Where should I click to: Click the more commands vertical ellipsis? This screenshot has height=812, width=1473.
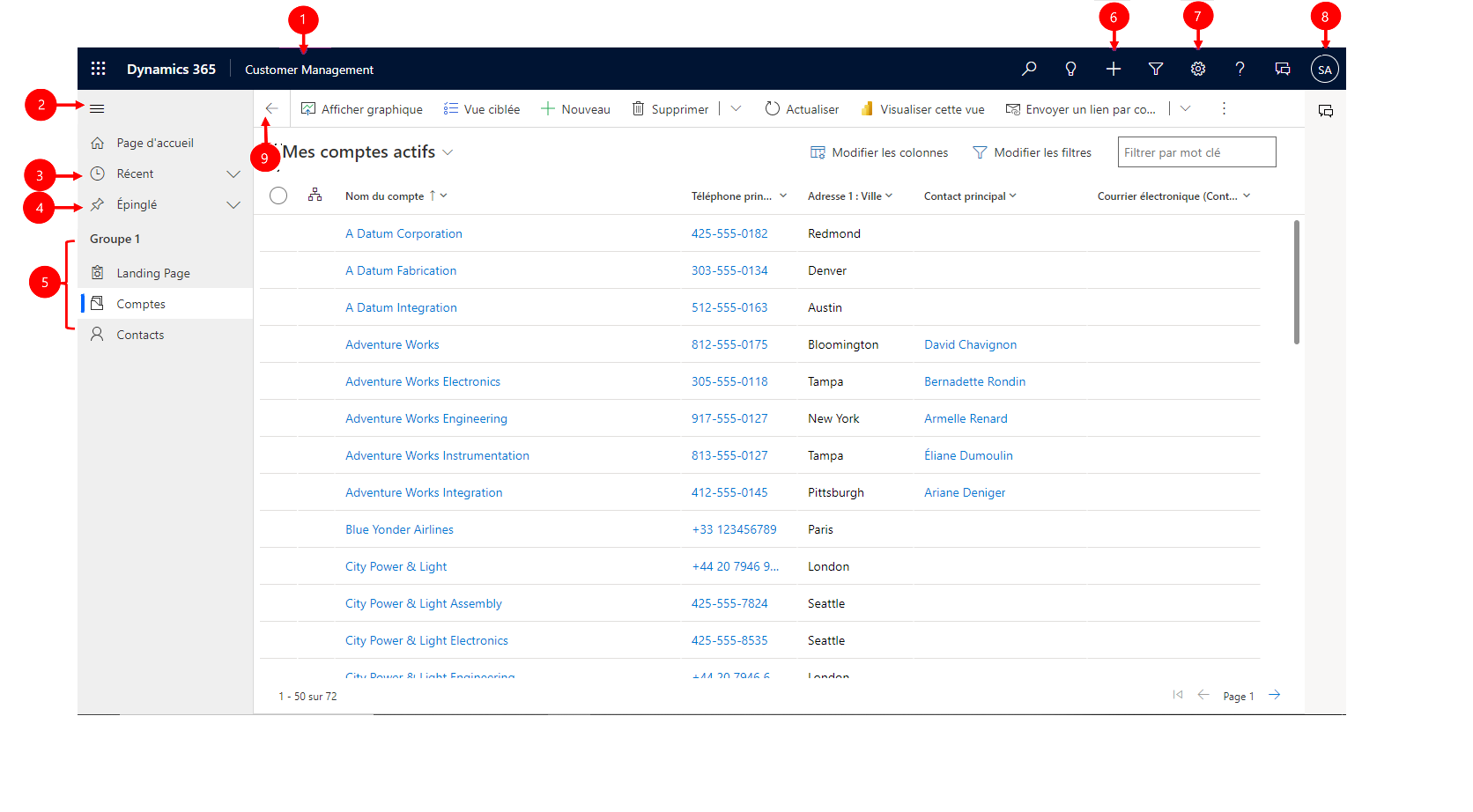[1224, 108]
